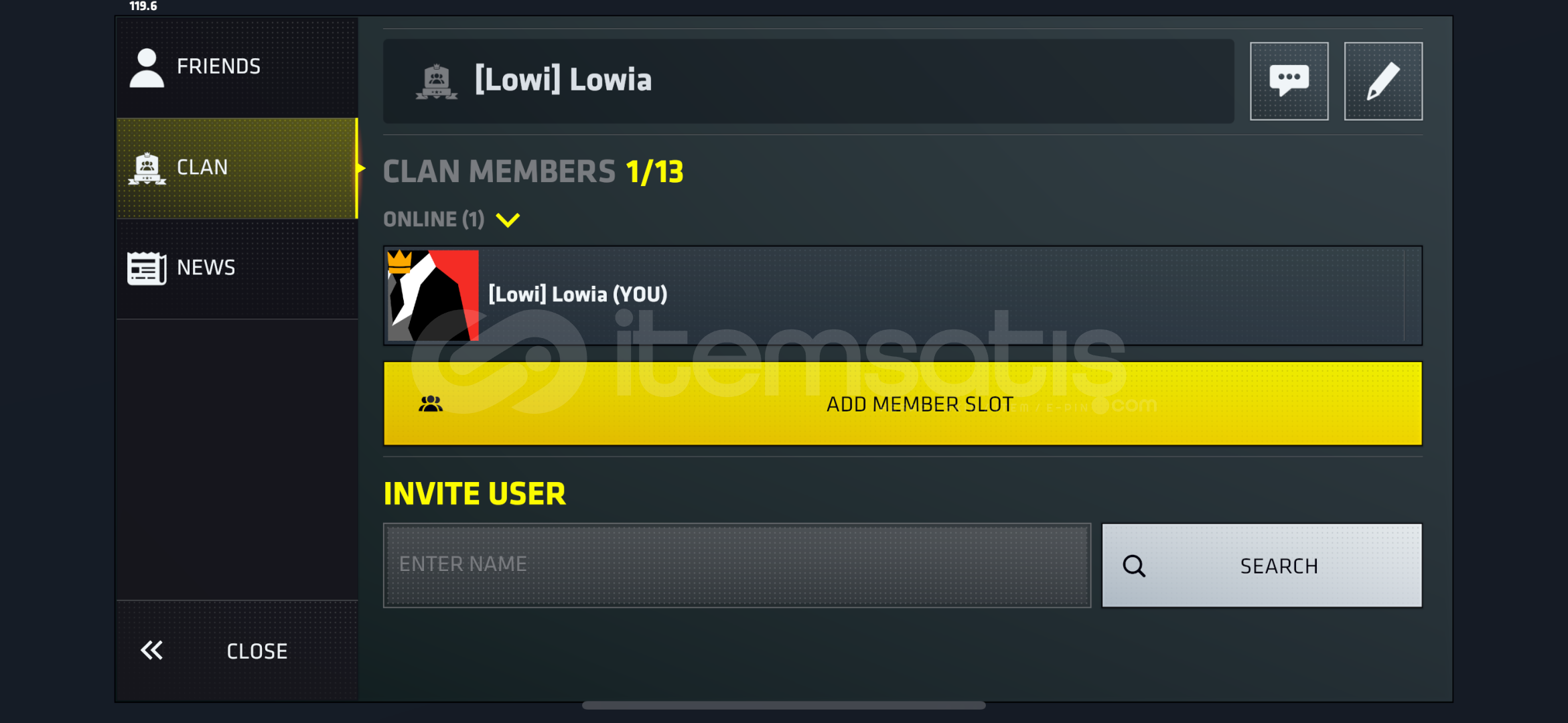Click the pencil edit clan icon
The image size is (1568, 723).
tap(1383, 81)
